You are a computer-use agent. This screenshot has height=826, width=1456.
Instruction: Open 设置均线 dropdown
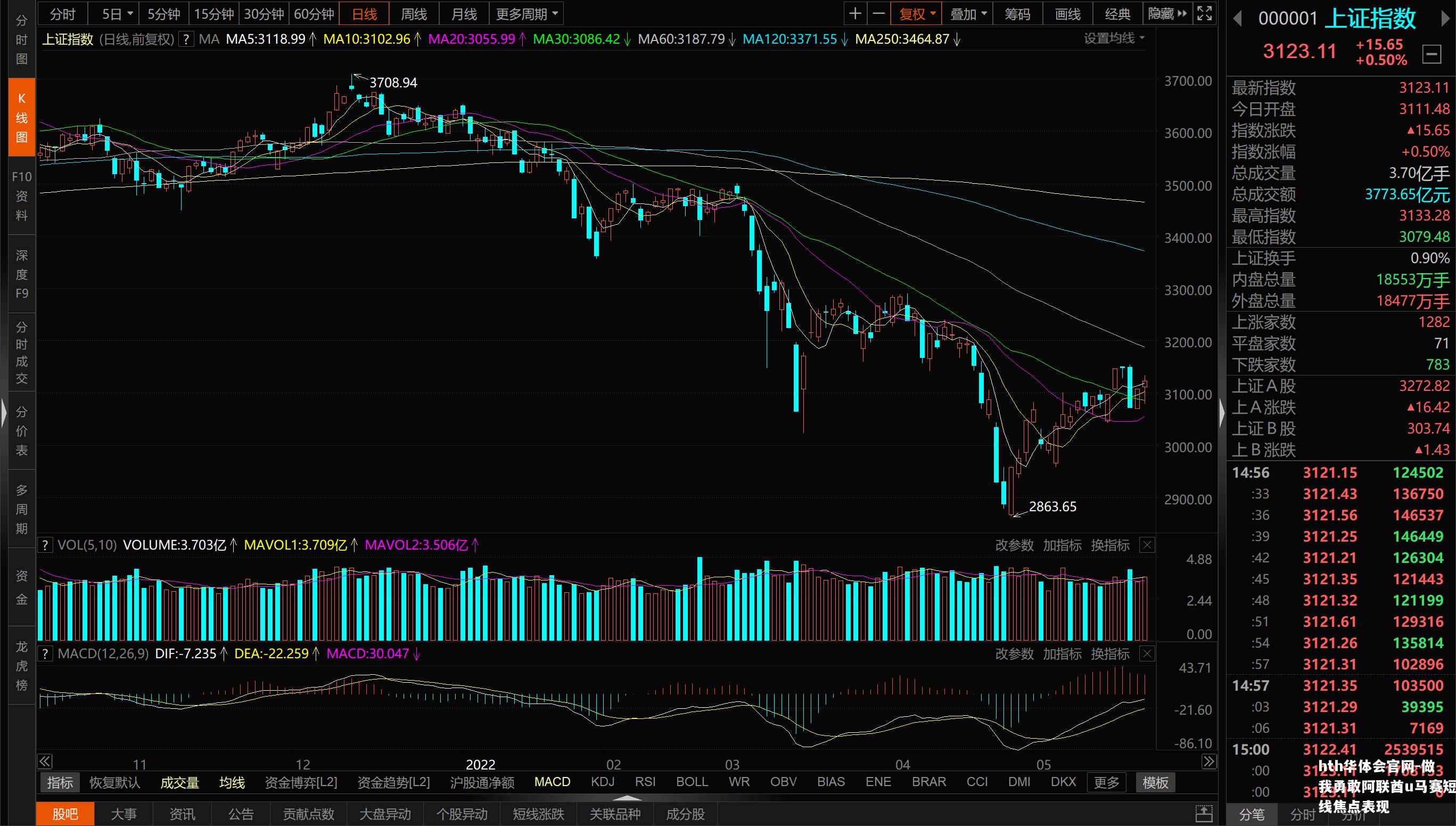[x=1114, y=38]
